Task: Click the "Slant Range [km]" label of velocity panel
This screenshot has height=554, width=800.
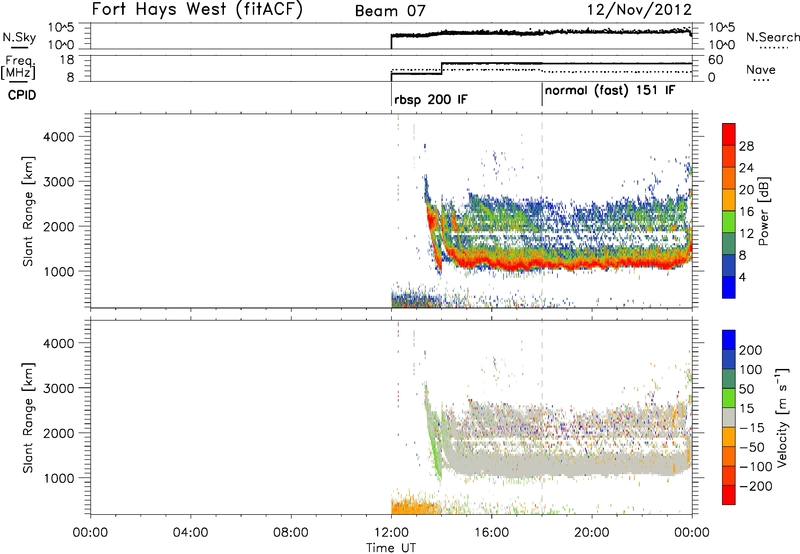Action: [x=28, y=418]
